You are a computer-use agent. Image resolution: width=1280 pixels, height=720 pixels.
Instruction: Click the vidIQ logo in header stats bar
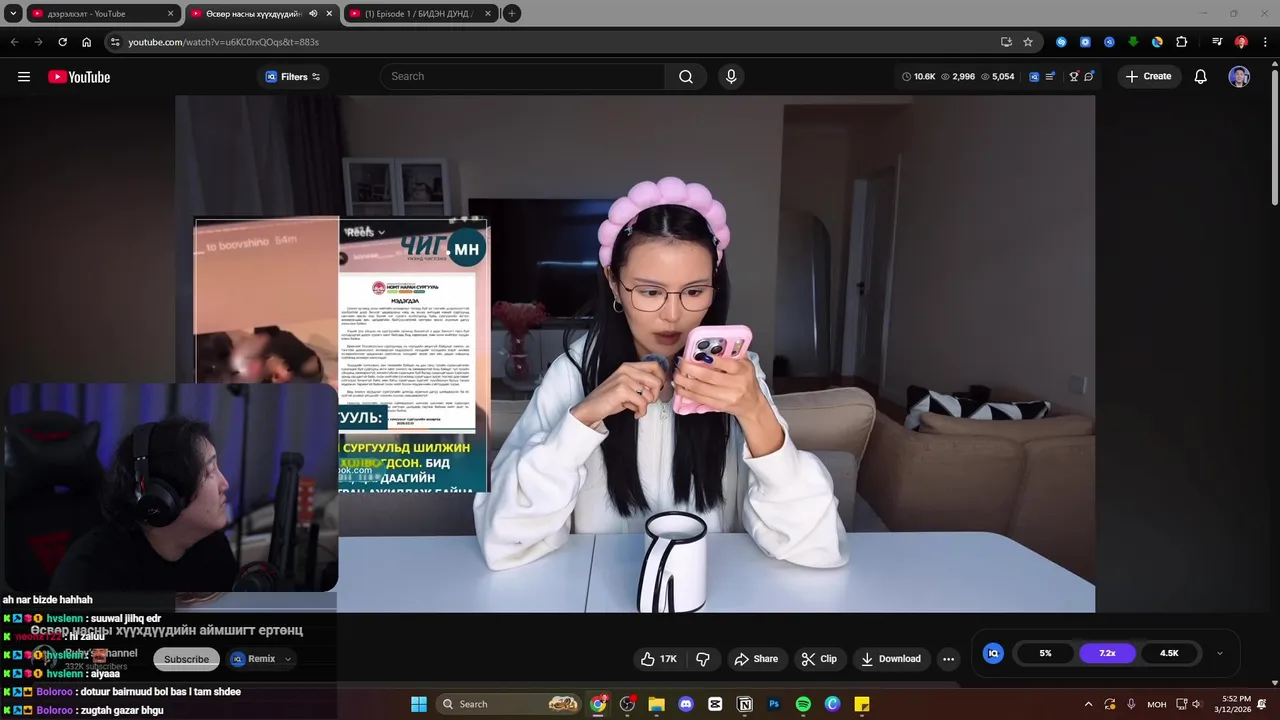[1034, 77]
